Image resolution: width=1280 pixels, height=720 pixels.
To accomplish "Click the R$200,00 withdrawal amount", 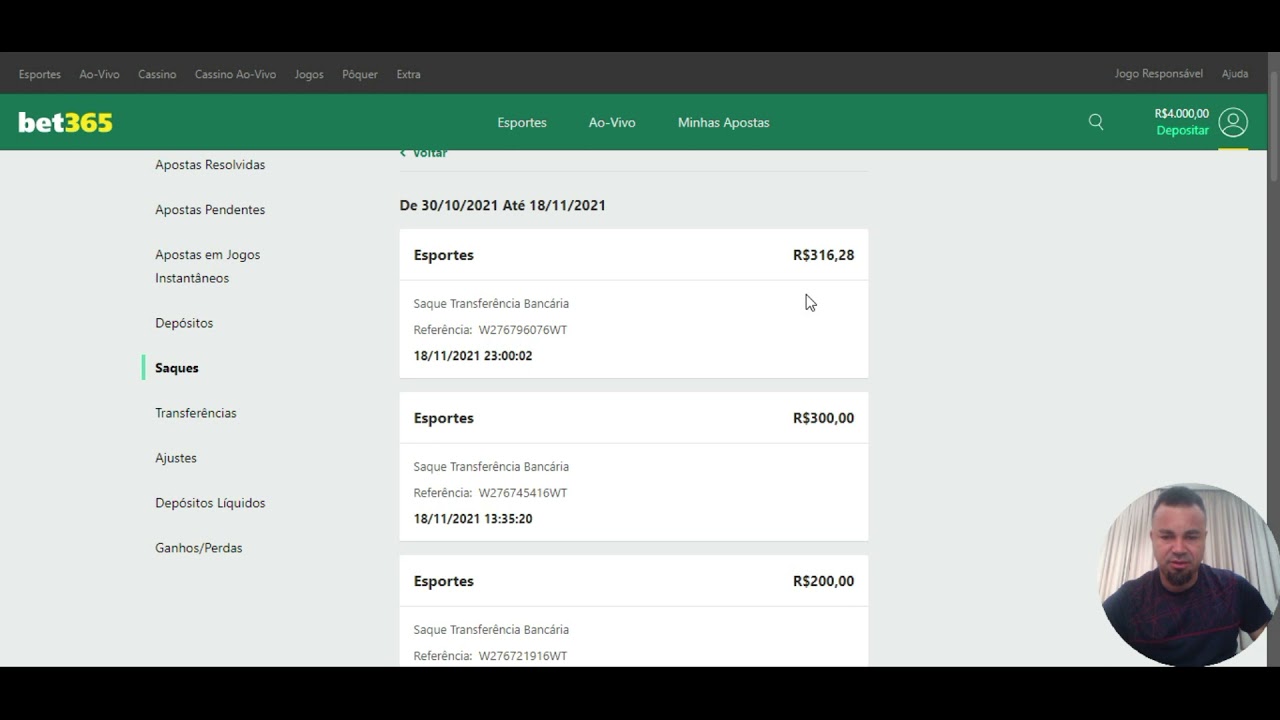I will [x=824, y=581].
